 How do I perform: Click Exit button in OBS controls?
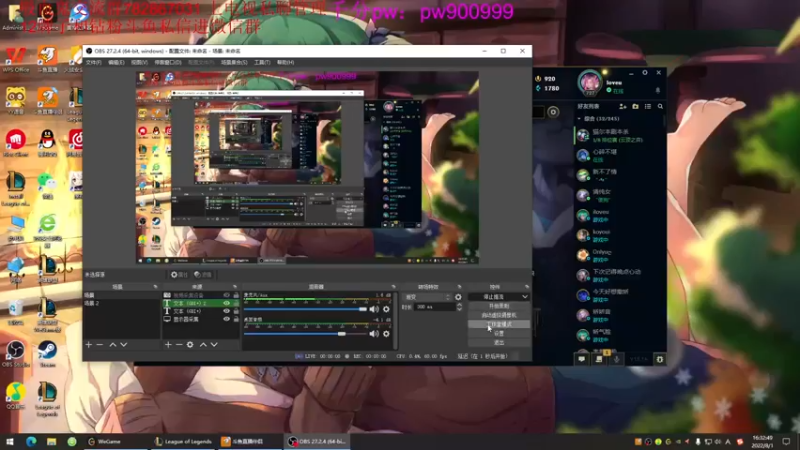[499, 343]
